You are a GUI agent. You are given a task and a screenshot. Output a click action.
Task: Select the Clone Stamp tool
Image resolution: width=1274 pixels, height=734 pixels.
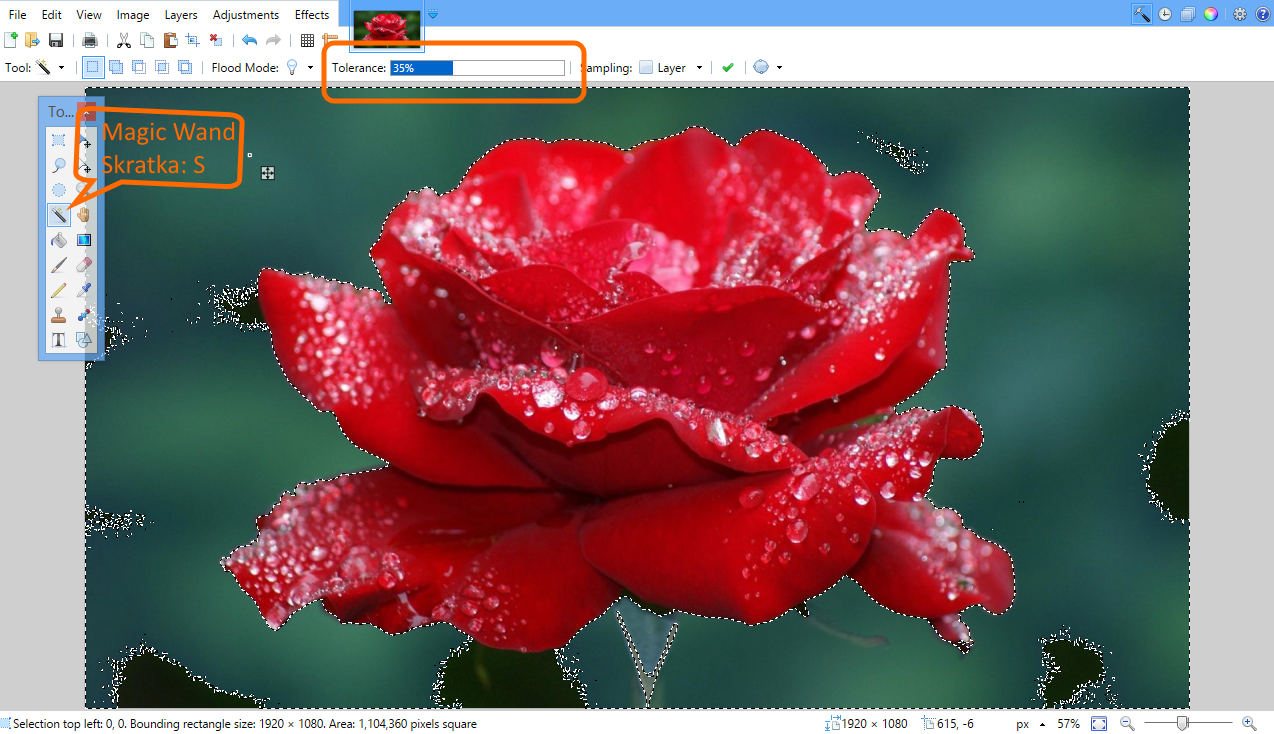pyautogui.click(x=59, y=315)
